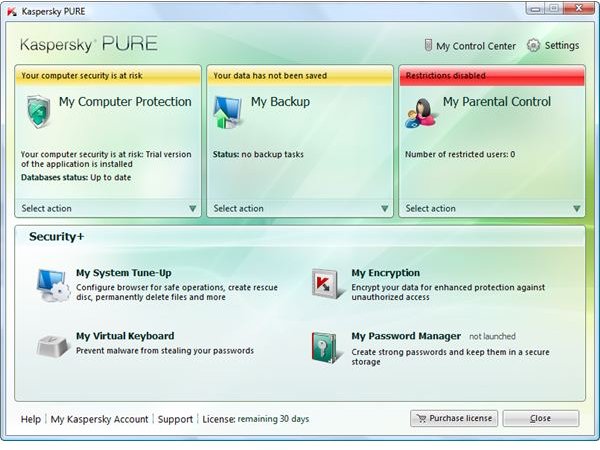Minimize the Kaspersky PURE window
Image resolution: width=600 pixels, height=450 pixels.
(535, 8)
